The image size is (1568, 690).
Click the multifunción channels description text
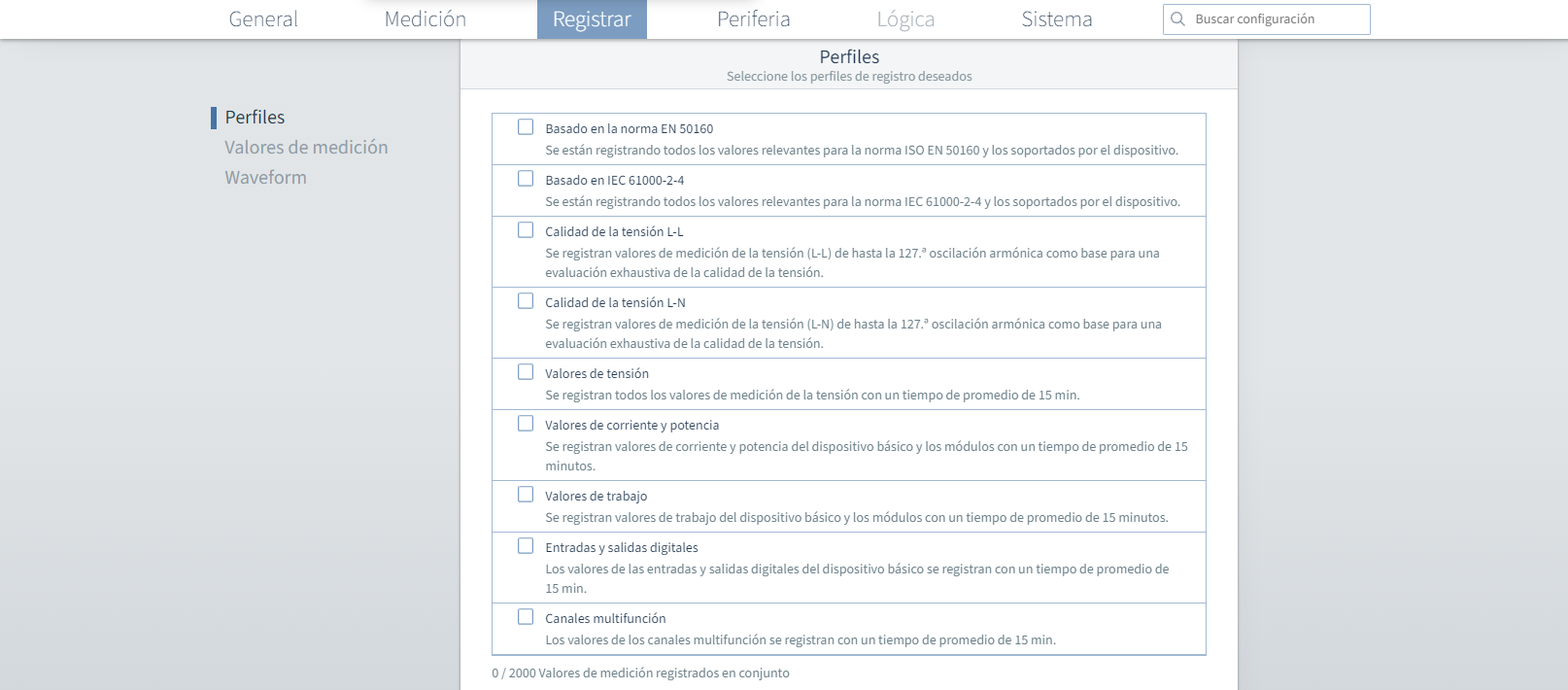point(801,640)
